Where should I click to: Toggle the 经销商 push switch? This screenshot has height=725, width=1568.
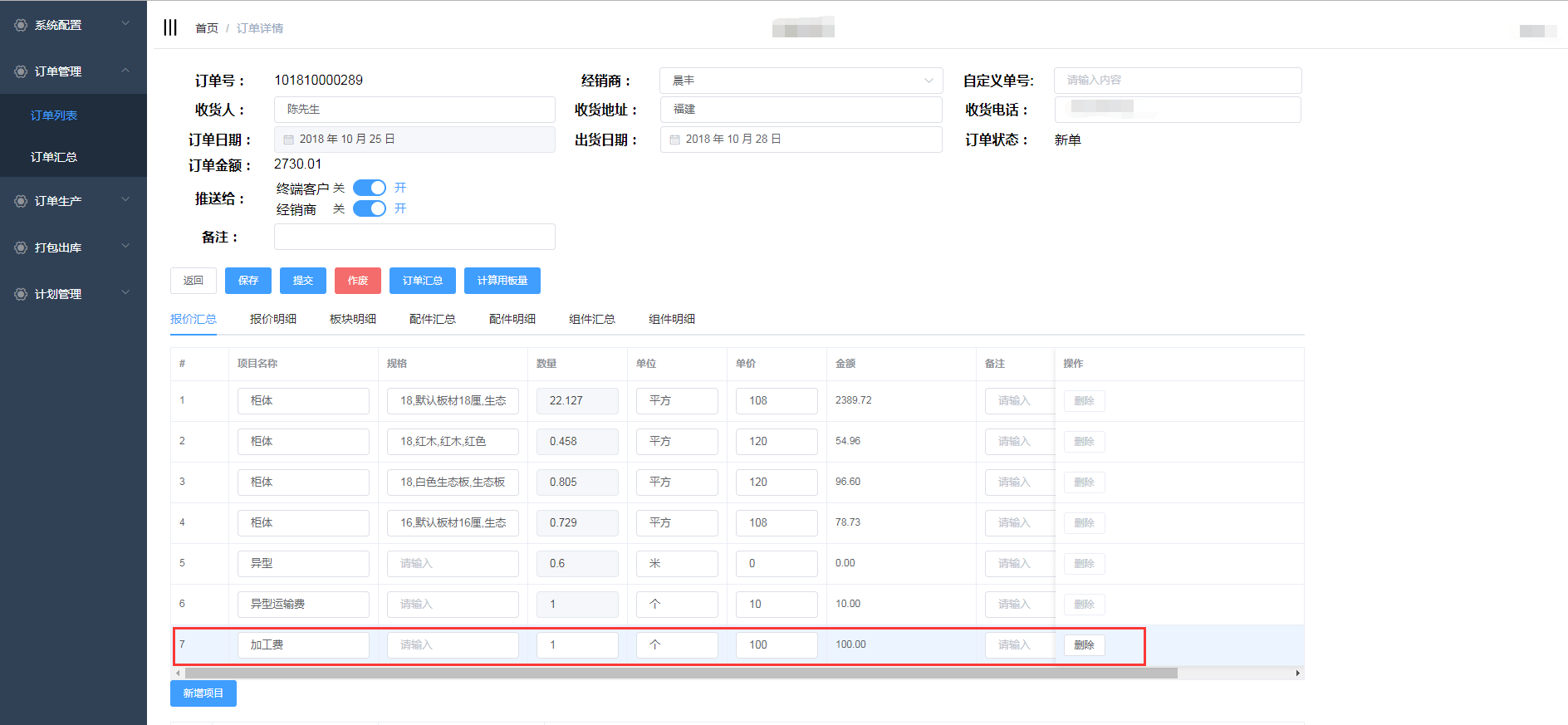tap(370, 208)
